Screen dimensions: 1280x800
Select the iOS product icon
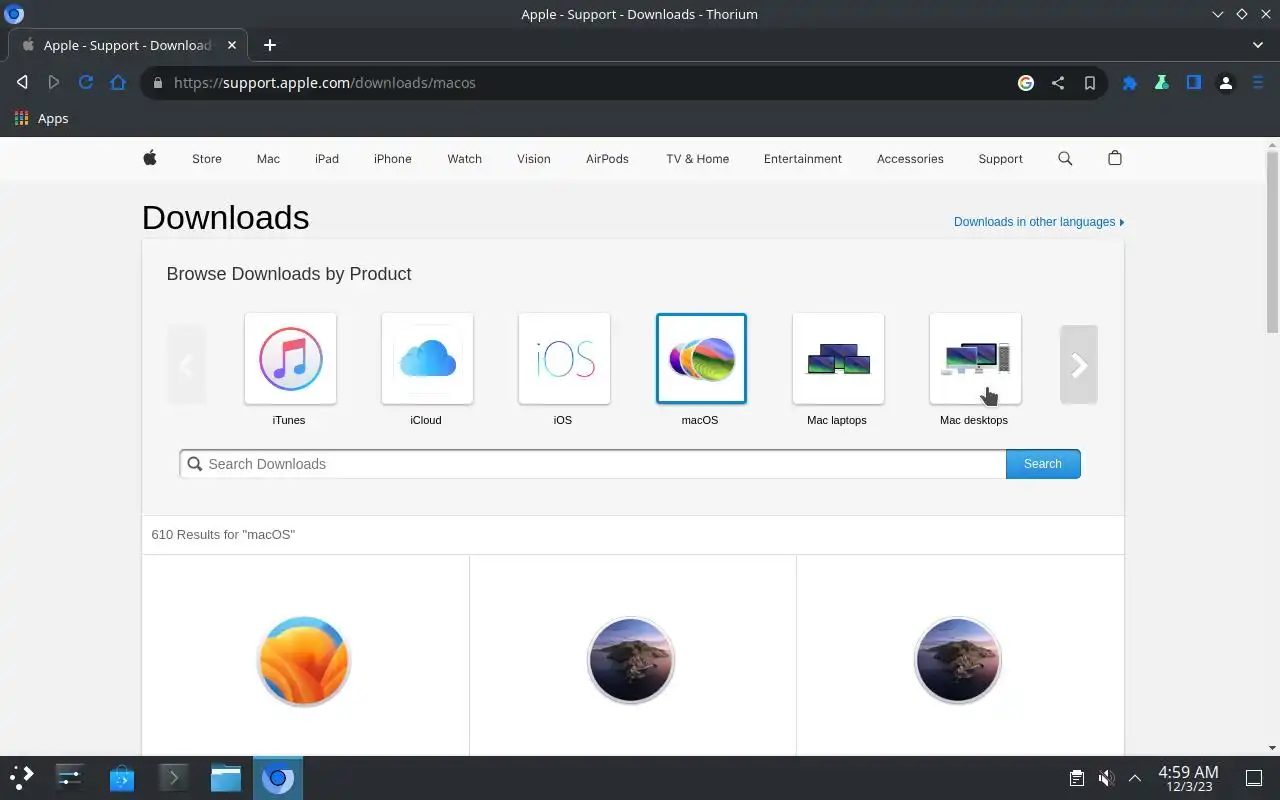564,358
